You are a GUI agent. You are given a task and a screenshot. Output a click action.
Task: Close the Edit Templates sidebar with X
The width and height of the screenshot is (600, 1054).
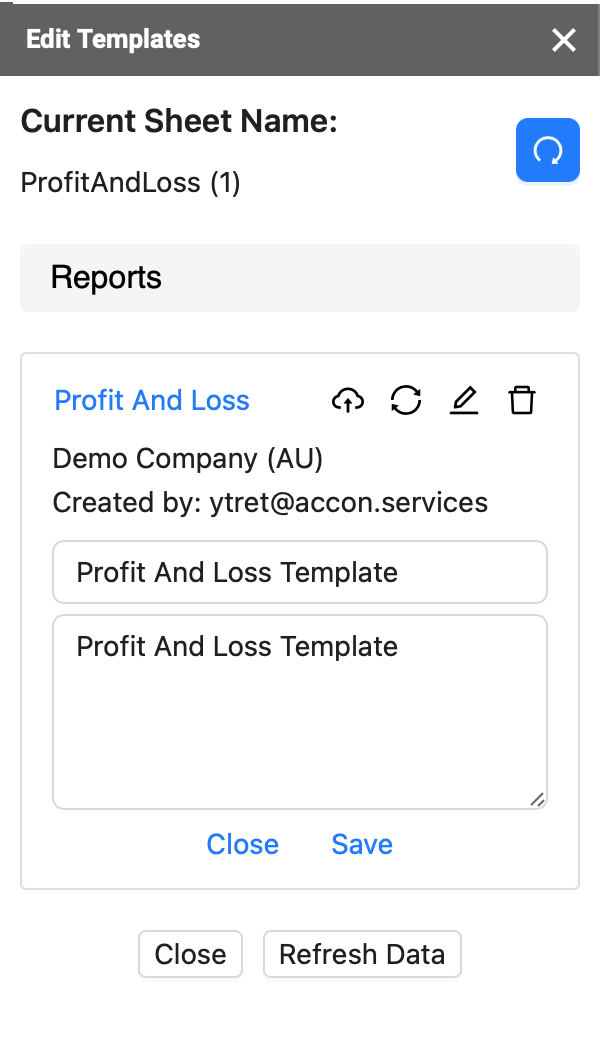coord(564,40)
